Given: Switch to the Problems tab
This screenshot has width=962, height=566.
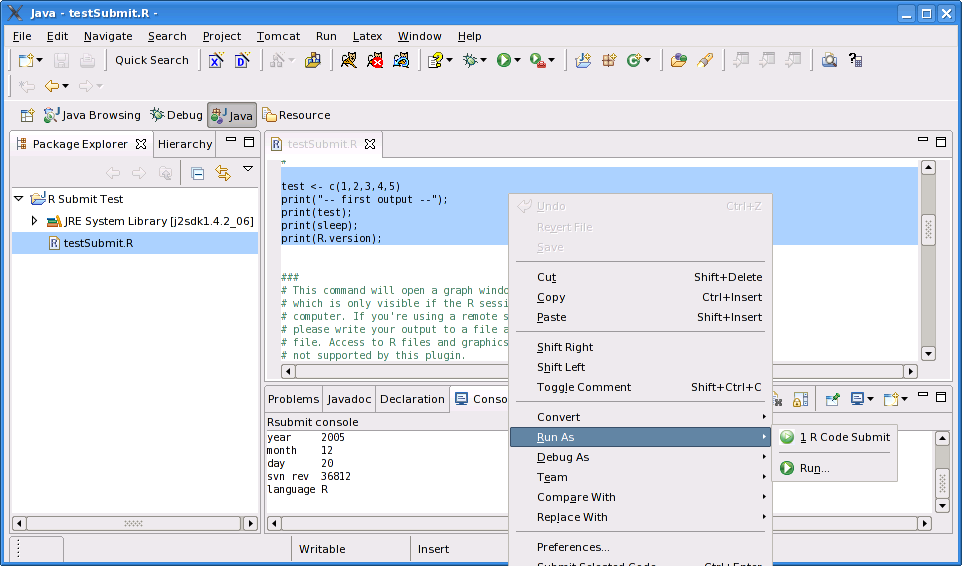Looking at the screenshot, I should (x=293, y=399).
